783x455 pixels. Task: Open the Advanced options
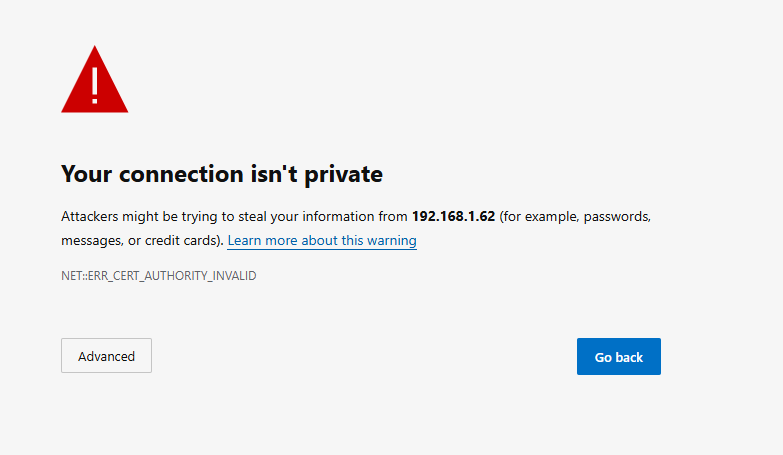106,356
